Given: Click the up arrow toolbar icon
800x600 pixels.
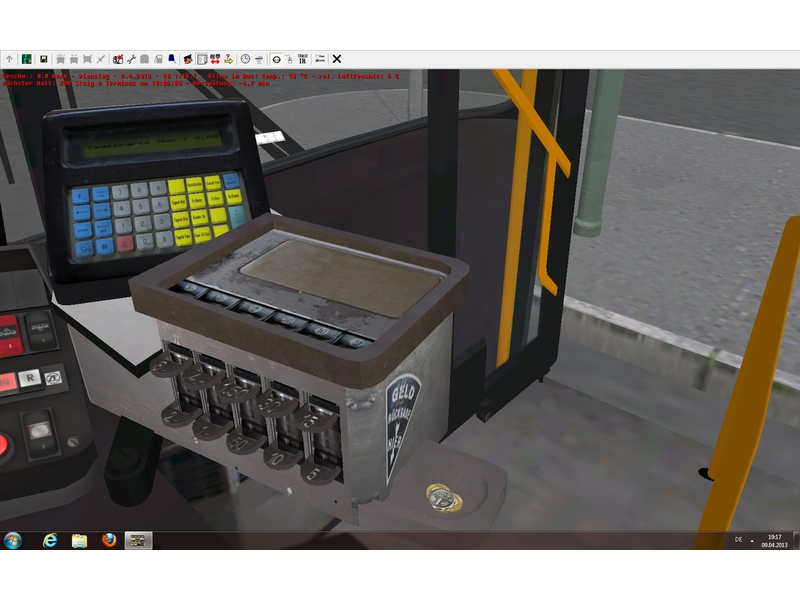Looking at the screenshot, I should pos(9,59).
